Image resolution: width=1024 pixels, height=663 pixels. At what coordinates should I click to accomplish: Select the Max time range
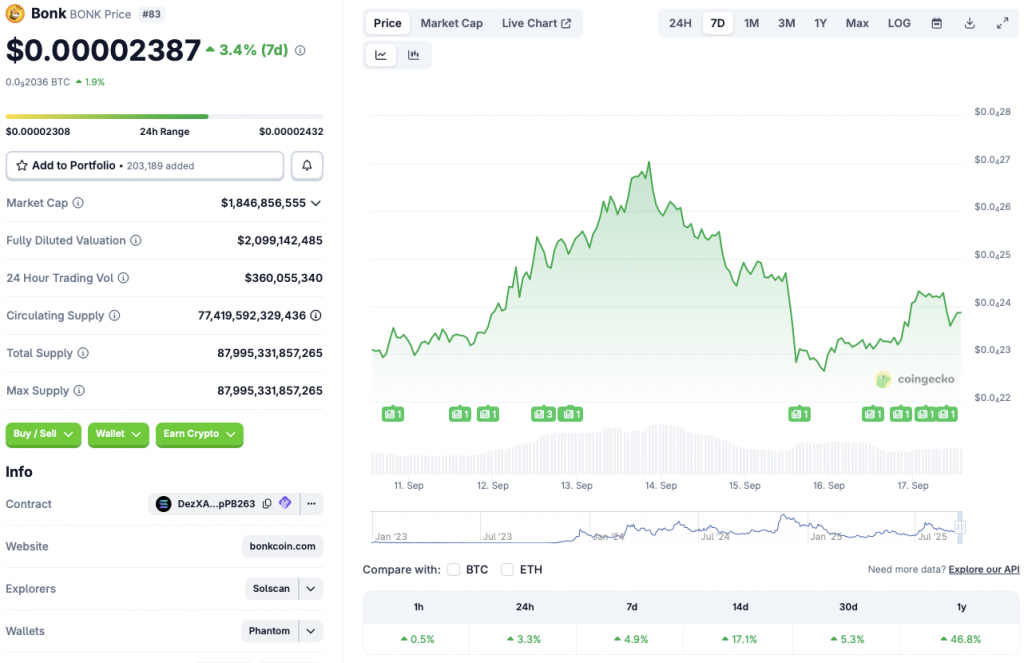click(x=857, y=24)
